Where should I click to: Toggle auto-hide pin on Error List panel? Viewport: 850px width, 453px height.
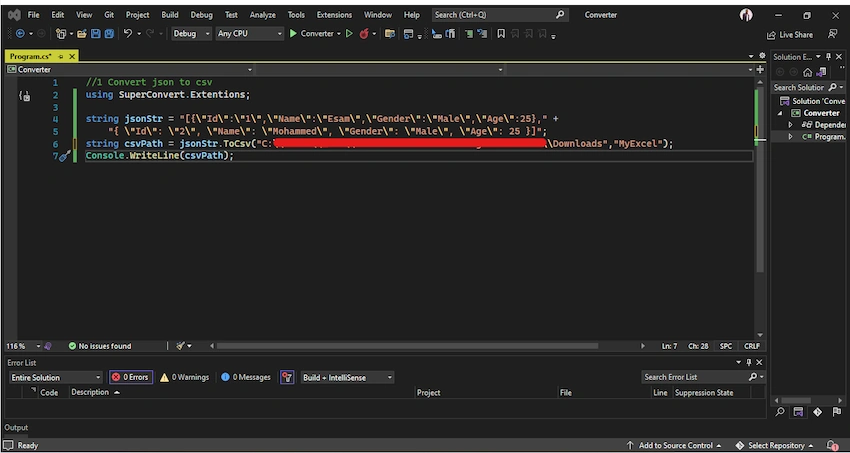click(x=749, y=363)
